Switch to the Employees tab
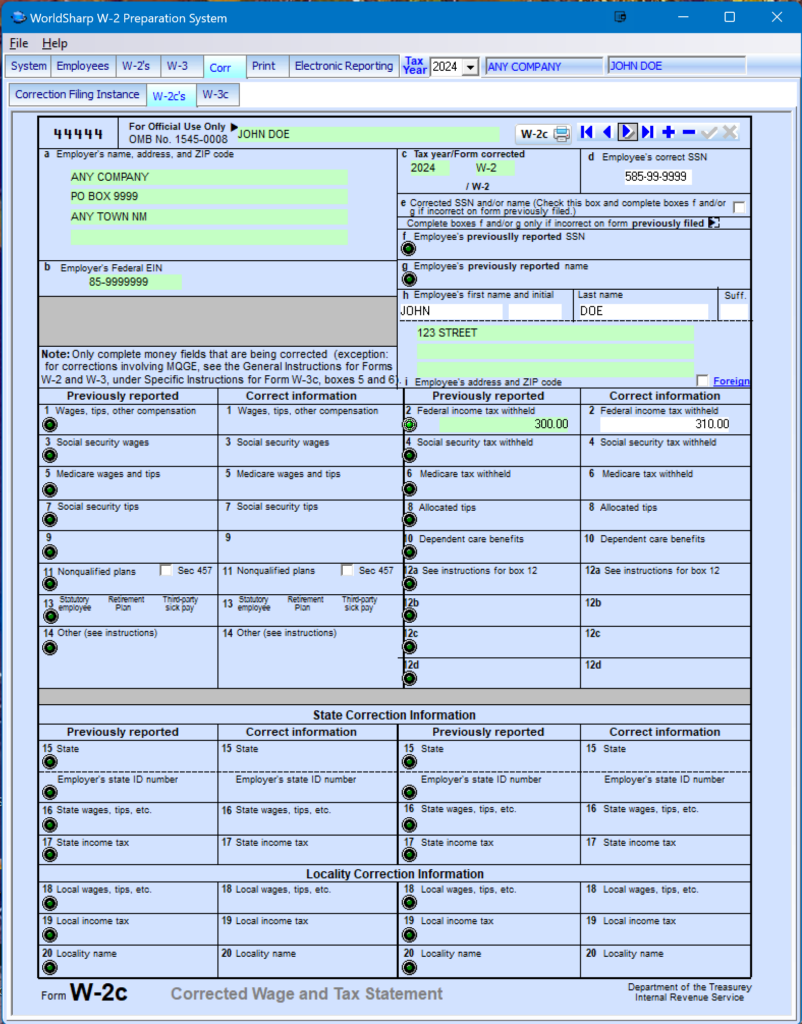The height and width of the screenshot is (1024, 802). [82, 66]
